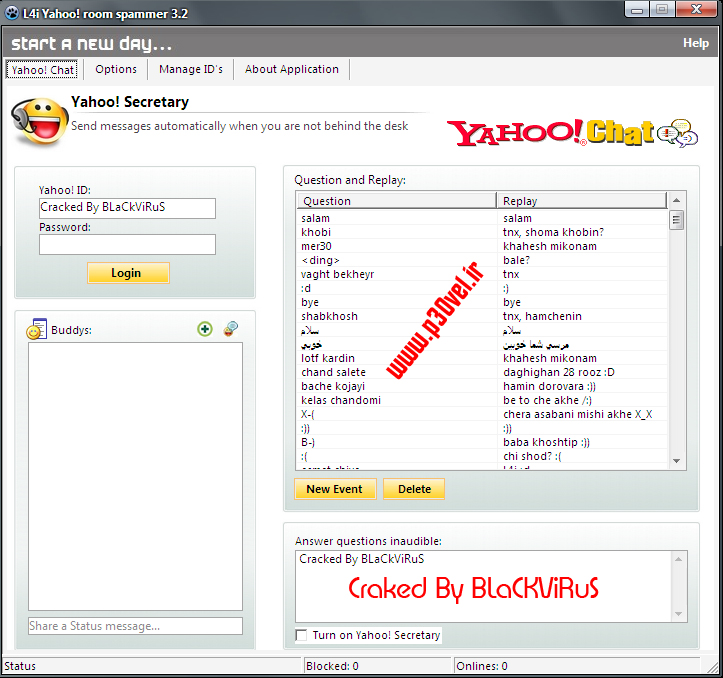Image resolution: width=723 pixels, height=678 pixels.
Task: Click the reply 'be to che akhe /:)'
Action: click(547, 400)
